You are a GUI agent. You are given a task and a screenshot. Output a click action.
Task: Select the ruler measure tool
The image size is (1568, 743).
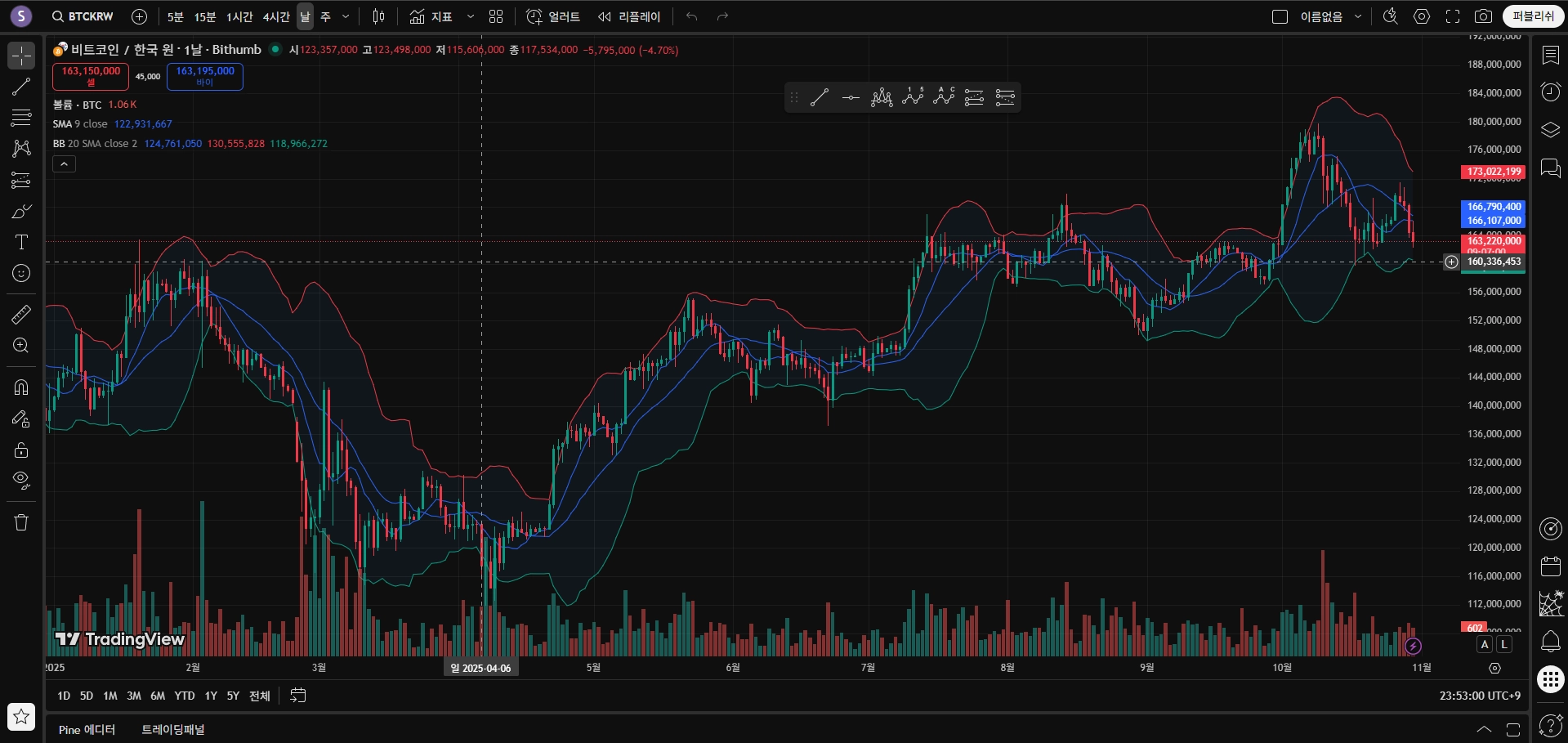click(x=21, y=314)
